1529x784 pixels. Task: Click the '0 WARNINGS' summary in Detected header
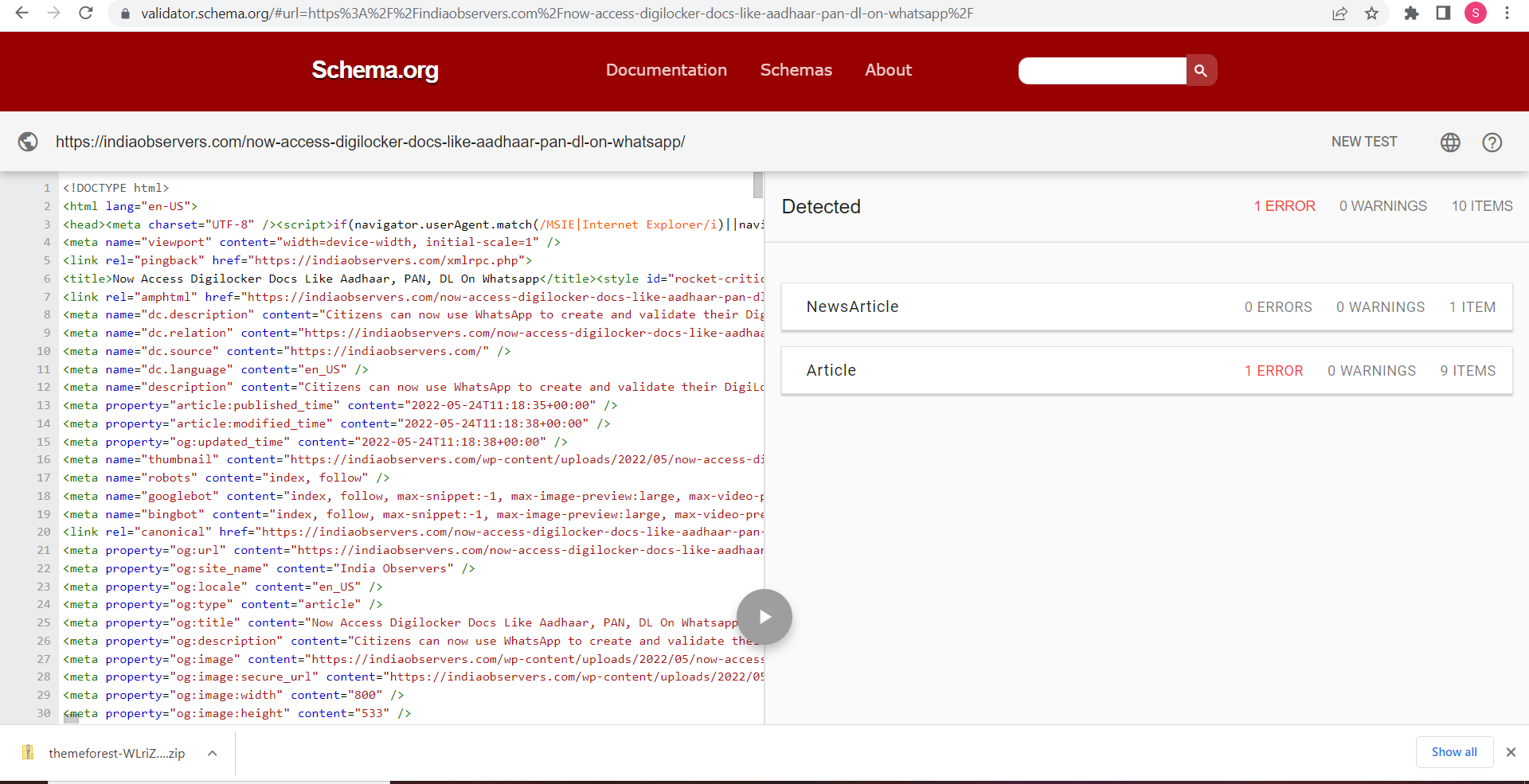pyautogui.click(x=1383, y=206)
